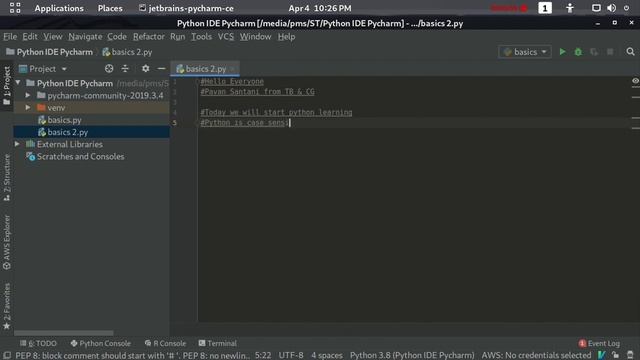The image size is (640, 360).
Task: Open Search Everywhere magnifier icon
Action: click(x=630, y=52)
